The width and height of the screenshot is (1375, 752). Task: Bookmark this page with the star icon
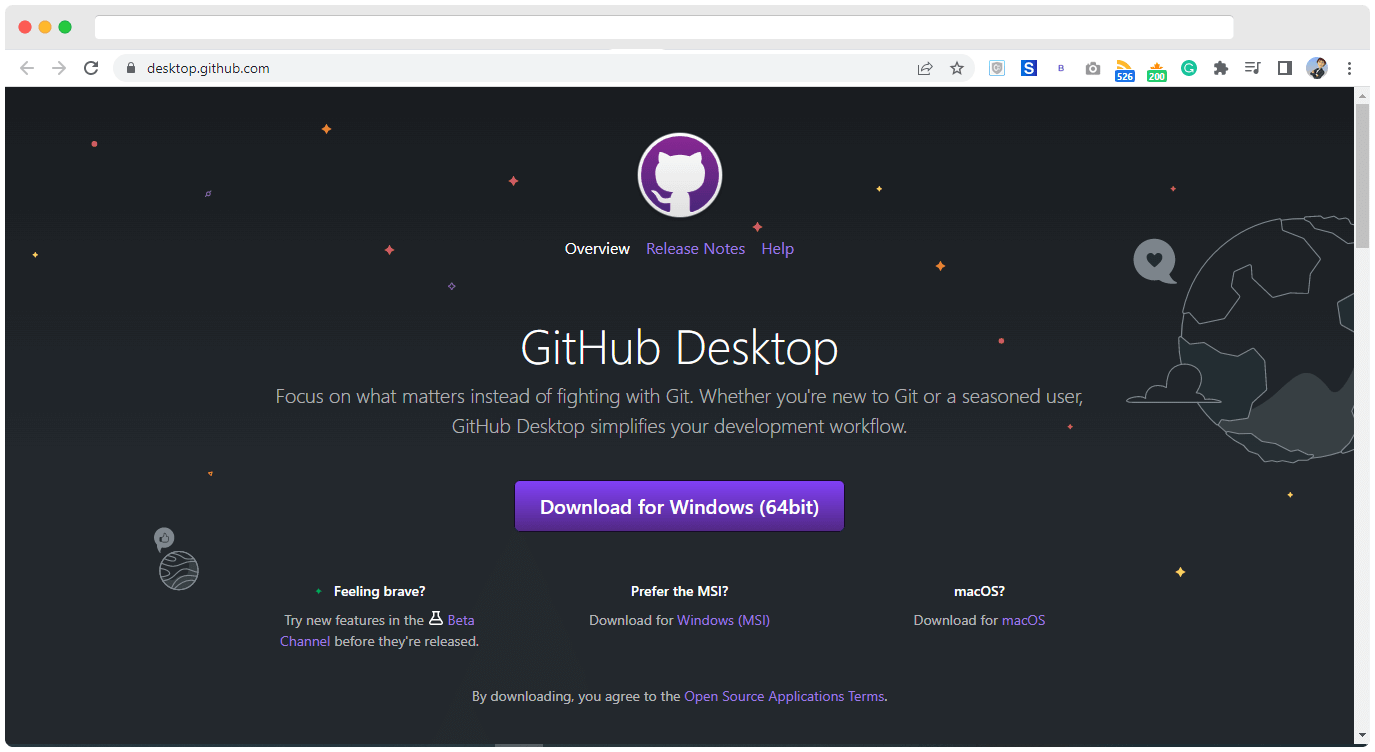(x=957, y=68)
